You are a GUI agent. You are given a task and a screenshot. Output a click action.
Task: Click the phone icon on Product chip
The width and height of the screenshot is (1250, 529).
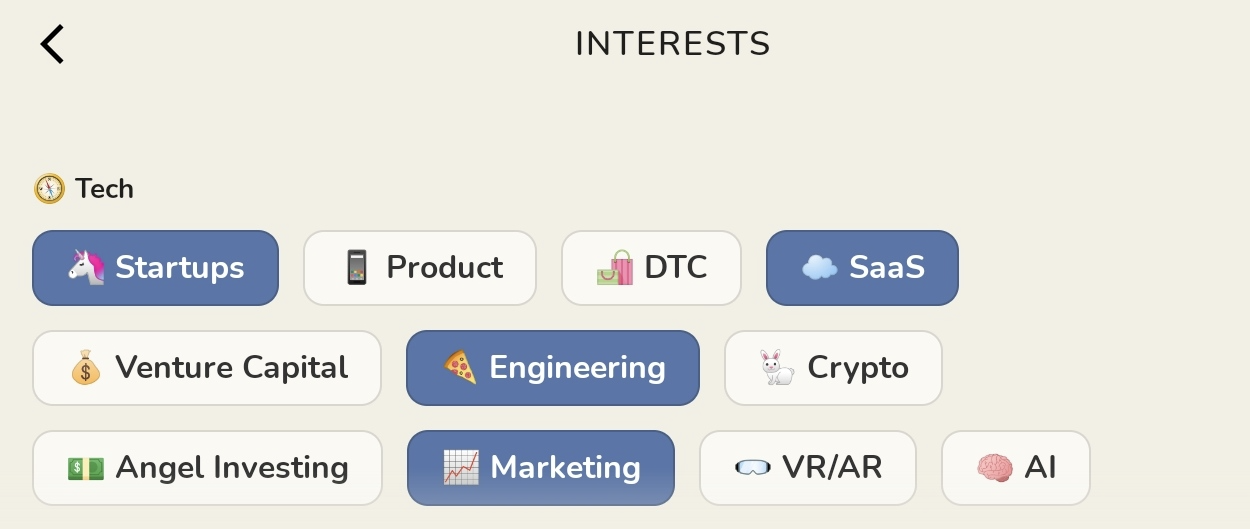357,268
